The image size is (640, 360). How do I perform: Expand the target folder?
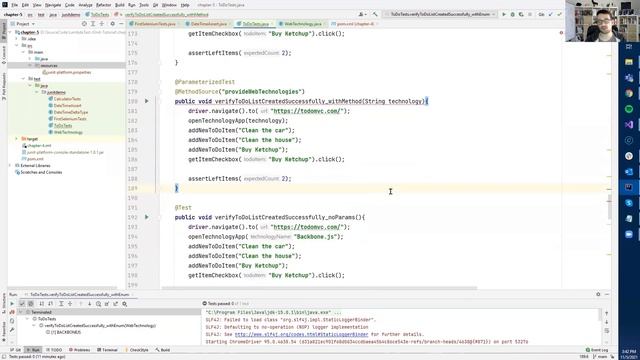[17, 139]
